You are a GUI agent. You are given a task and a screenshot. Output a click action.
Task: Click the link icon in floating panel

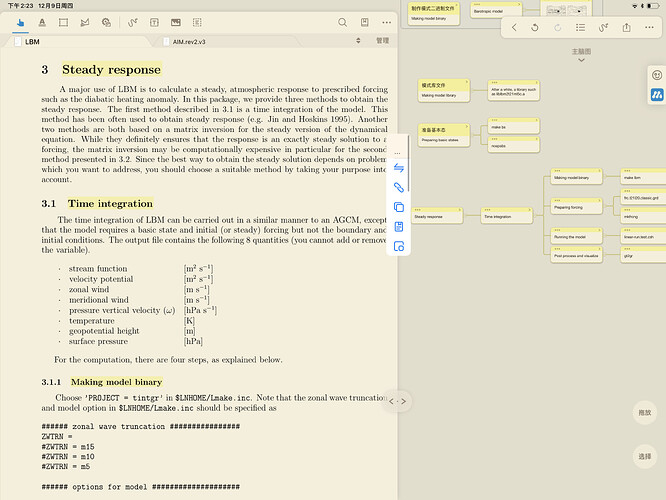point(398,187)
